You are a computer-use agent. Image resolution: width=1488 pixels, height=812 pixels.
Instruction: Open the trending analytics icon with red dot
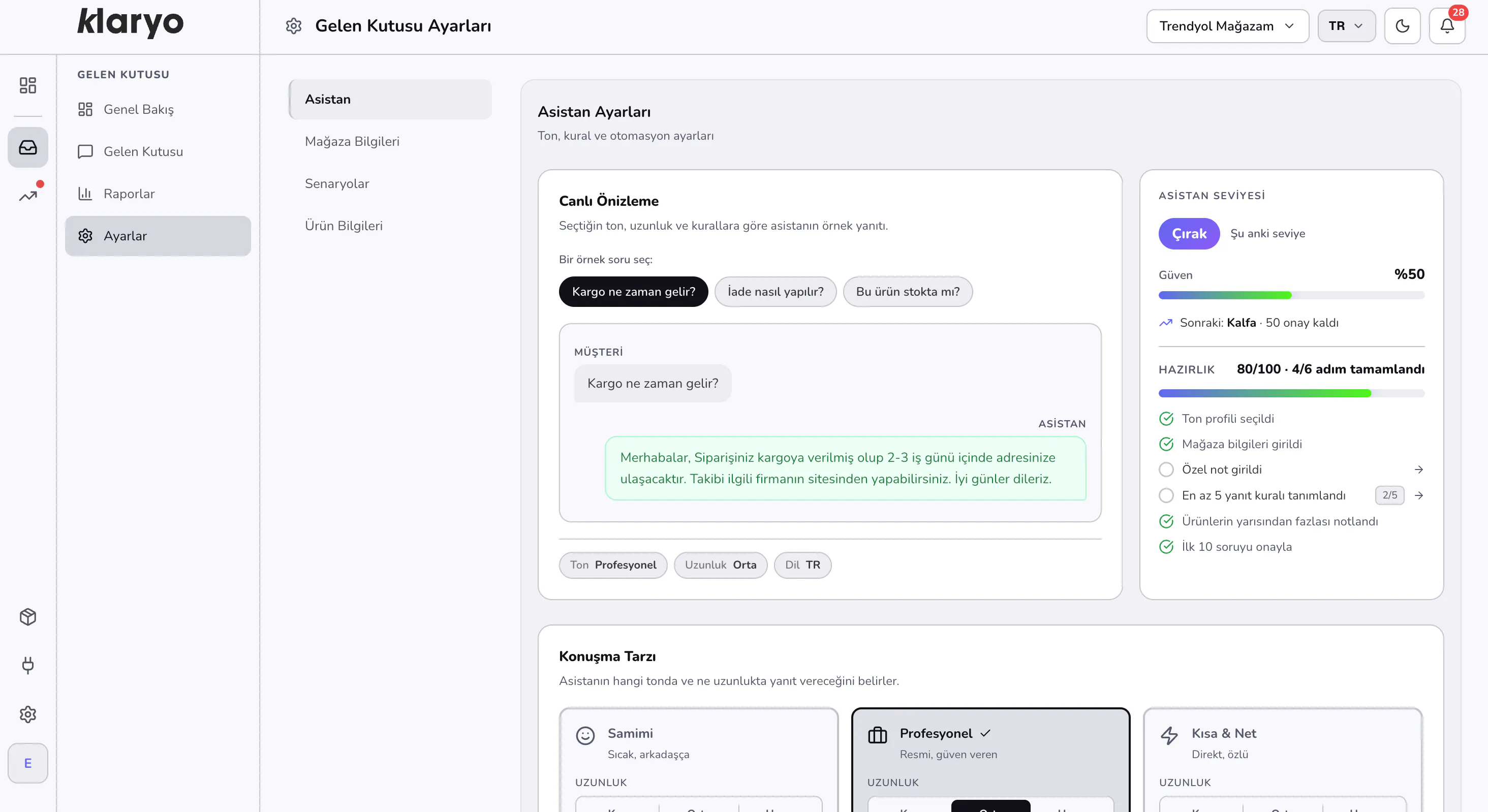click(28, 196)
